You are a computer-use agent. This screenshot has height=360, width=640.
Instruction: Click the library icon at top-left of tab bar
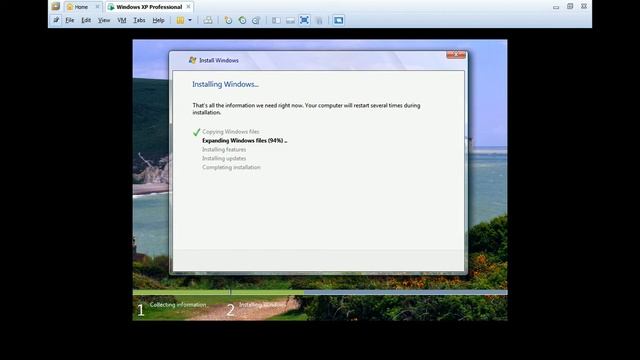[56, 7]
